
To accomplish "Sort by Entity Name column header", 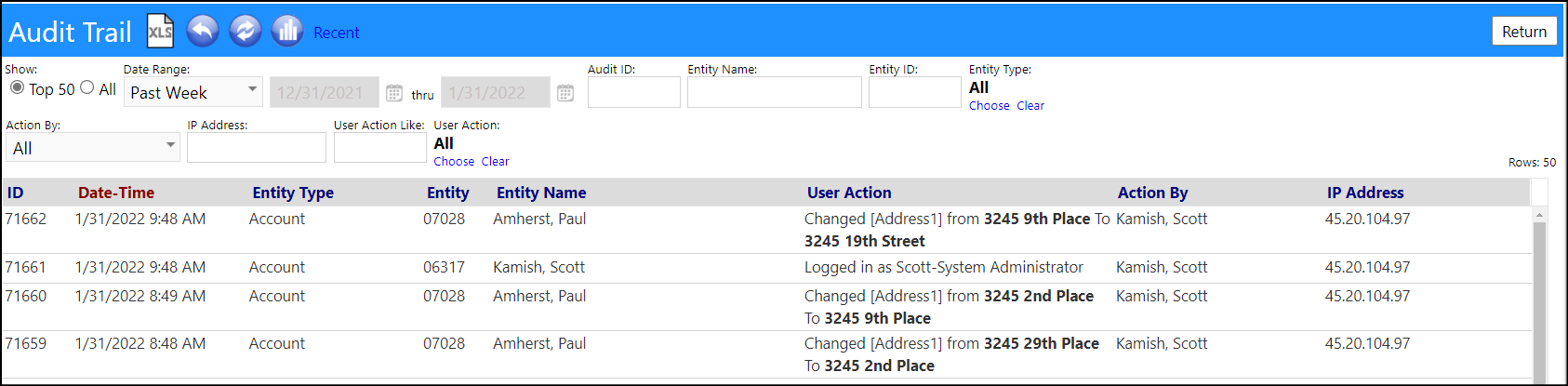I will [x=541, y=193].
